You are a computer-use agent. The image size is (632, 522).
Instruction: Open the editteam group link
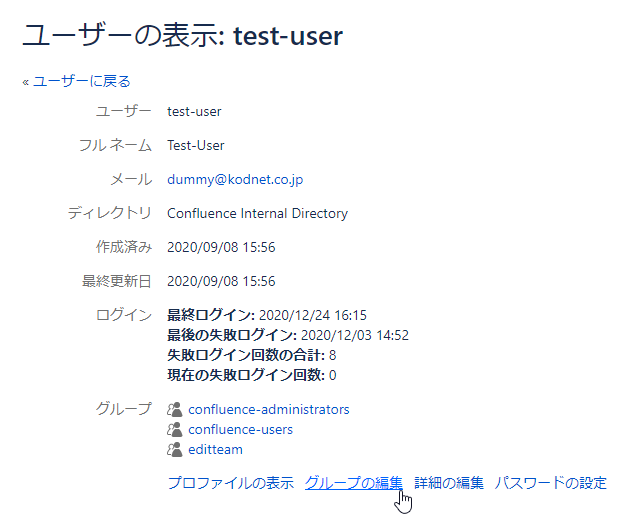tap(215, 449)
